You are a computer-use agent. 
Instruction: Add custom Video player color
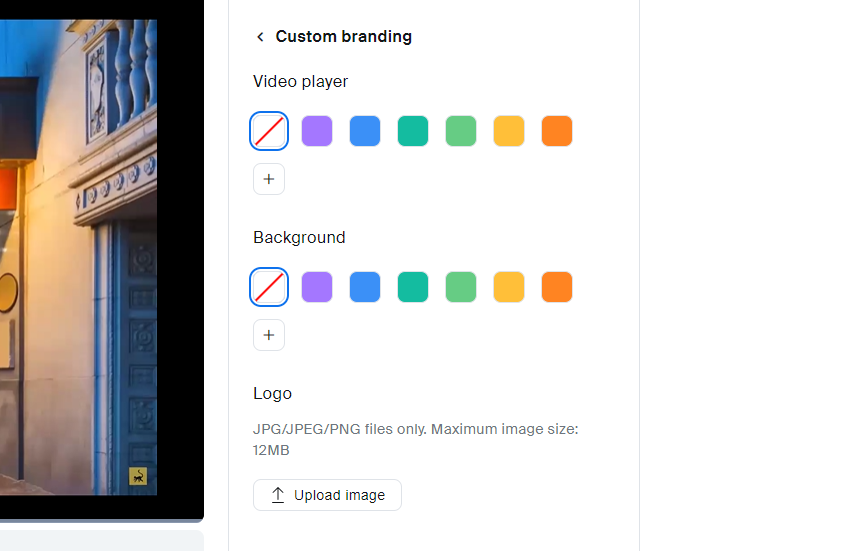269,179
